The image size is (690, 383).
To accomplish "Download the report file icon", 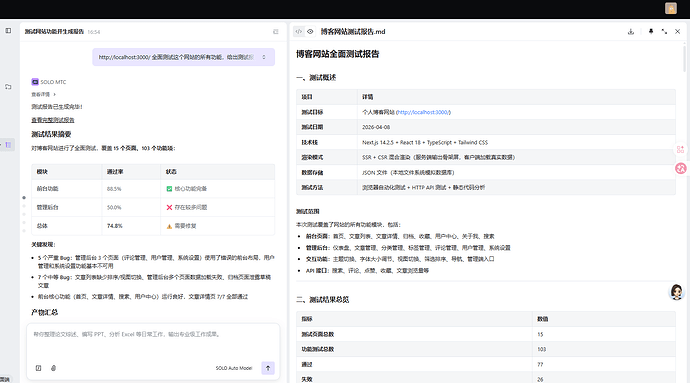I will pos(631,32).
